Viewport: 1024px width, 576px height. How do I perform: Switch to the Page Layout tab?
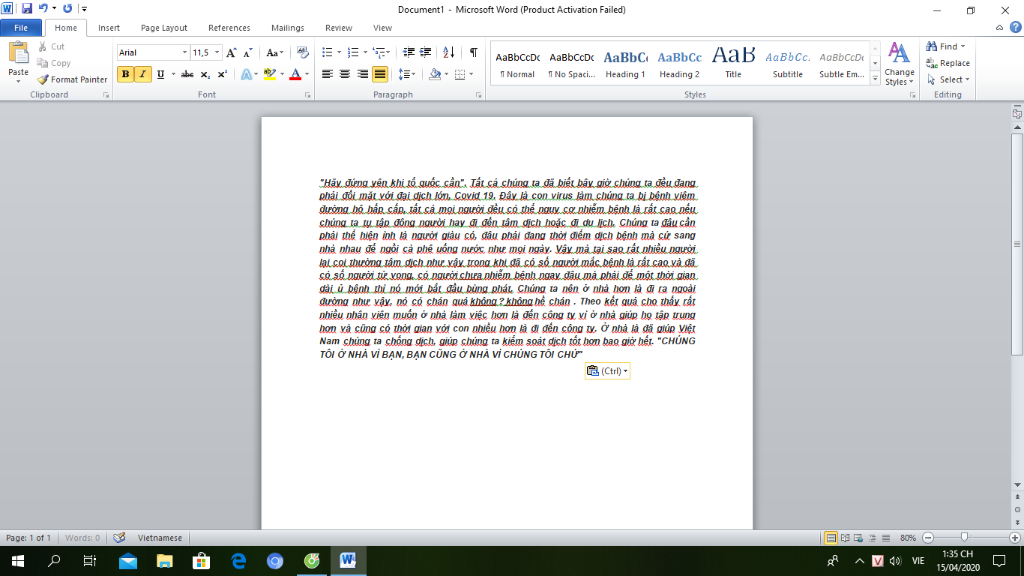click(164, 28)
